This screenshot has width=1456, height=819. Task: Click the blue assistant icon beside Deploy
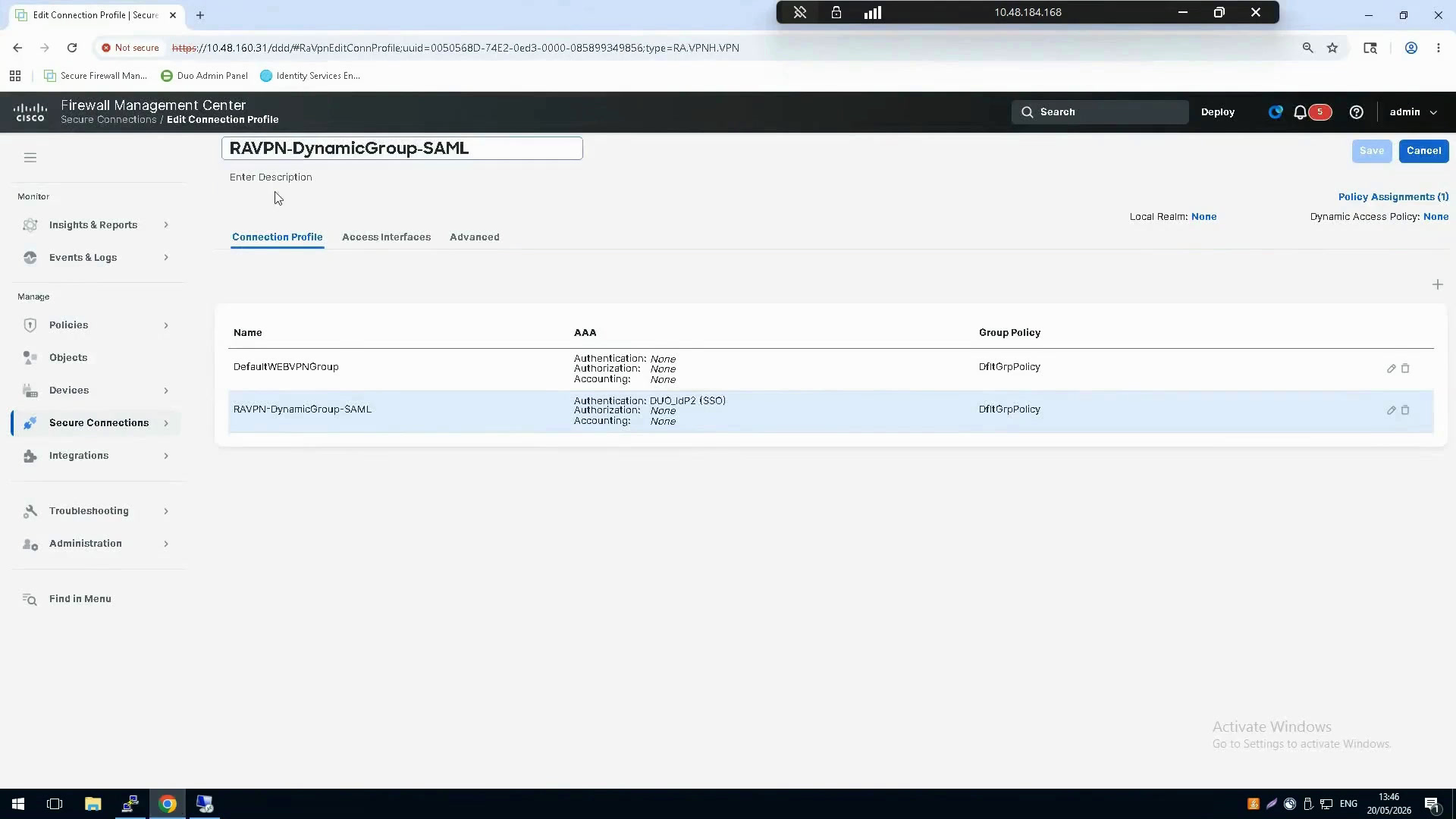[x=1276, y=112]
